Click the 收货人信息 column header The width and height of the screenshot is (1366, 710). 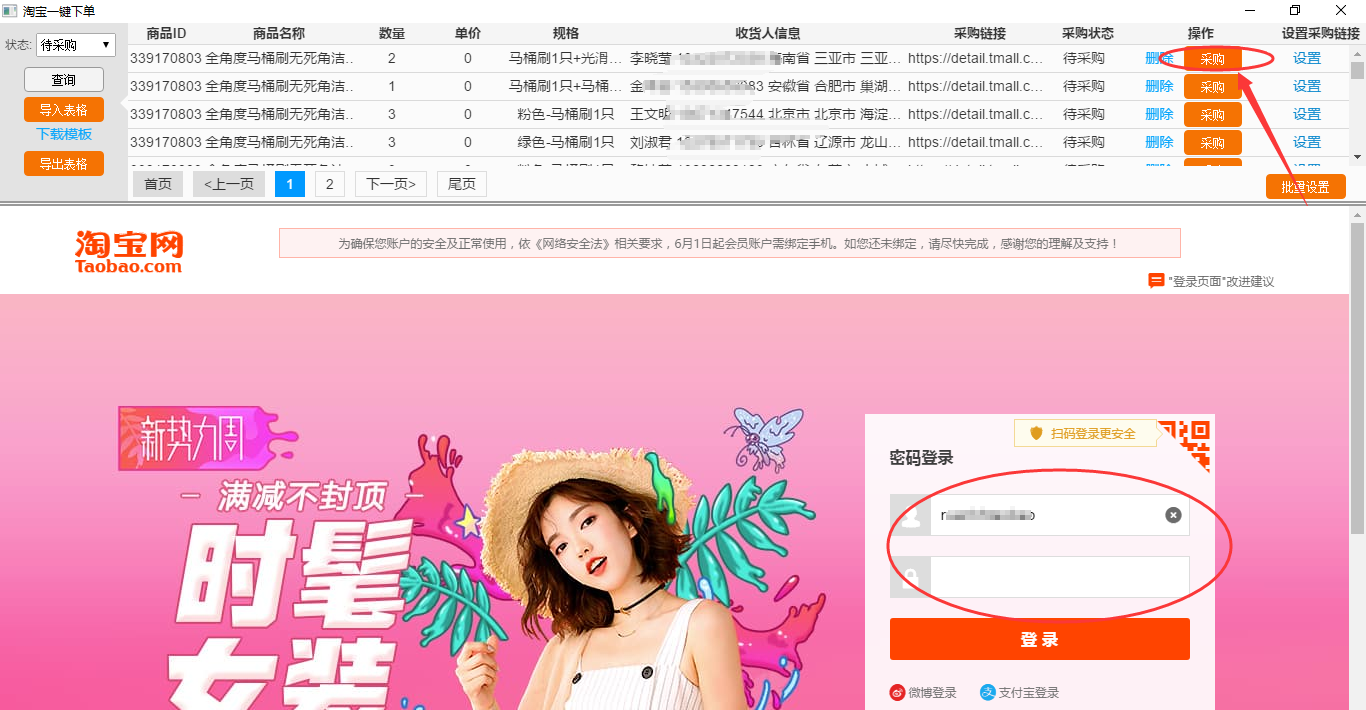(767, 33)
